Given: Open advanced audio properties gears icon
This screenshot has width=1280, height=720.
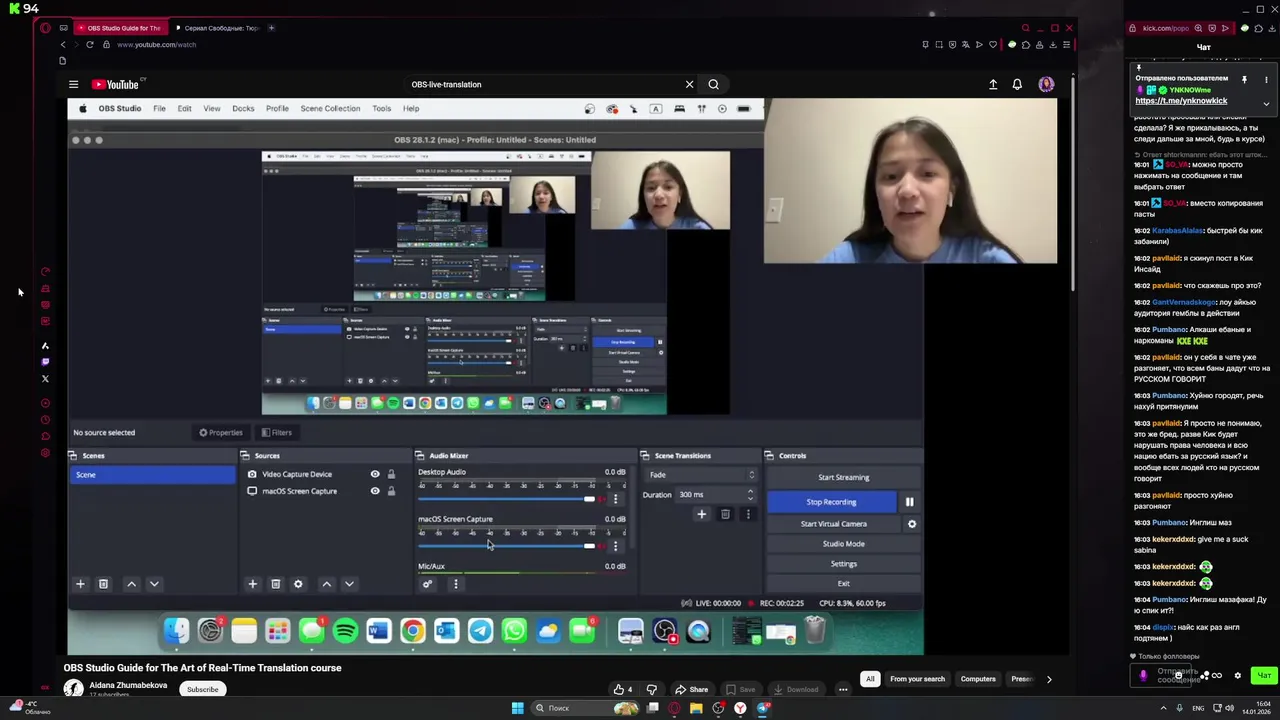Looking at the screenshot, I should click(x=428, y=584).
